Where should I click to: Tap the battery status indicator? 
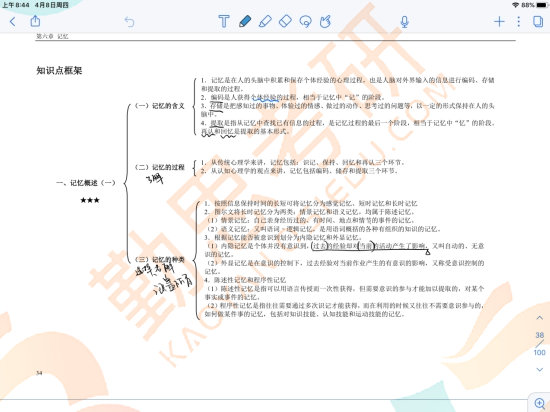coord(541,5)
